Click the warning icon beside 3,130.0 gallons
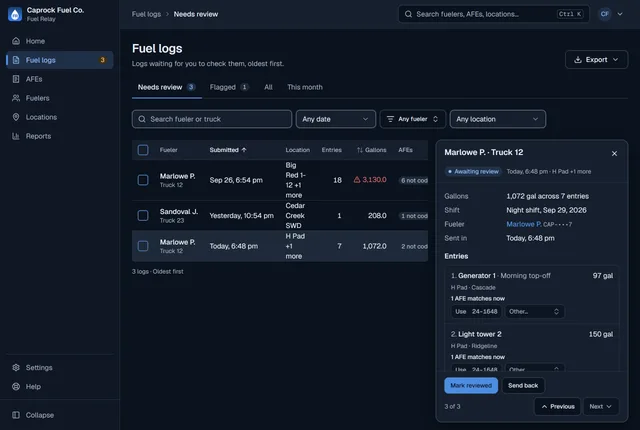Viewport: 640px width, 430px height. tap(357, 180)
